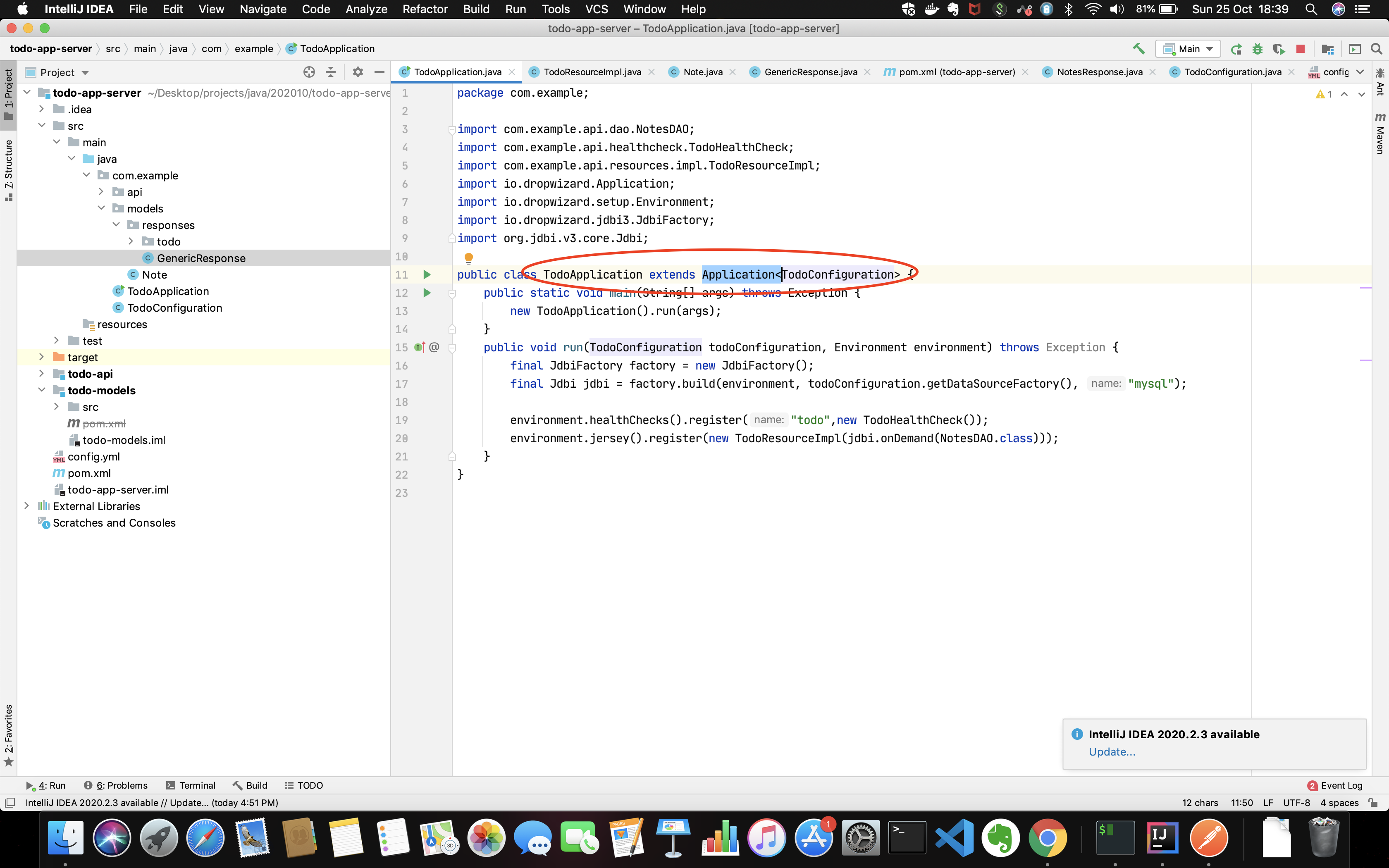Open the 4: Run tool window
The height and width of the screenshot is (868, 1389).
(46, 785)
